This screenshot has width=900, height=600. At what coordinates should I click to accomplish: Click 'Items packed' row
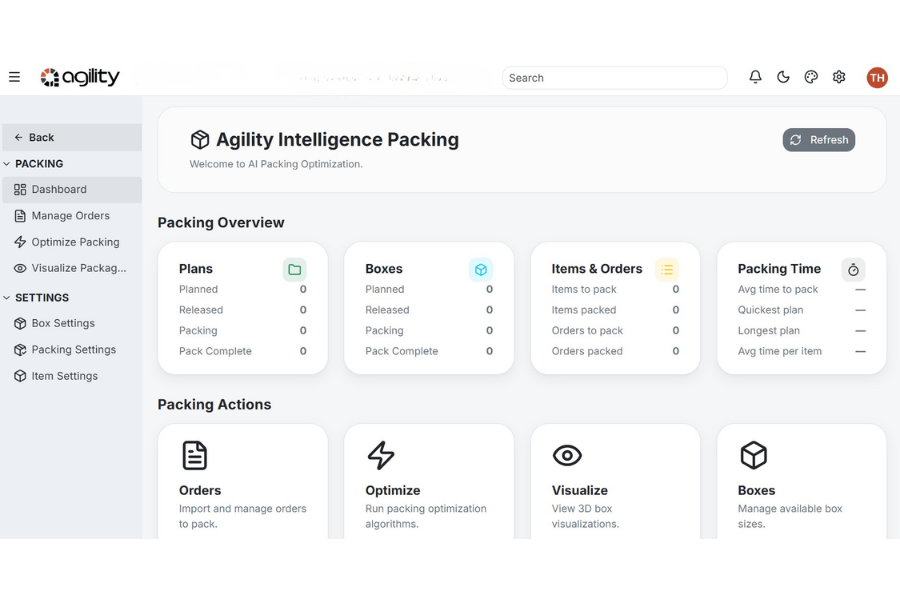[x=615, y=310]
